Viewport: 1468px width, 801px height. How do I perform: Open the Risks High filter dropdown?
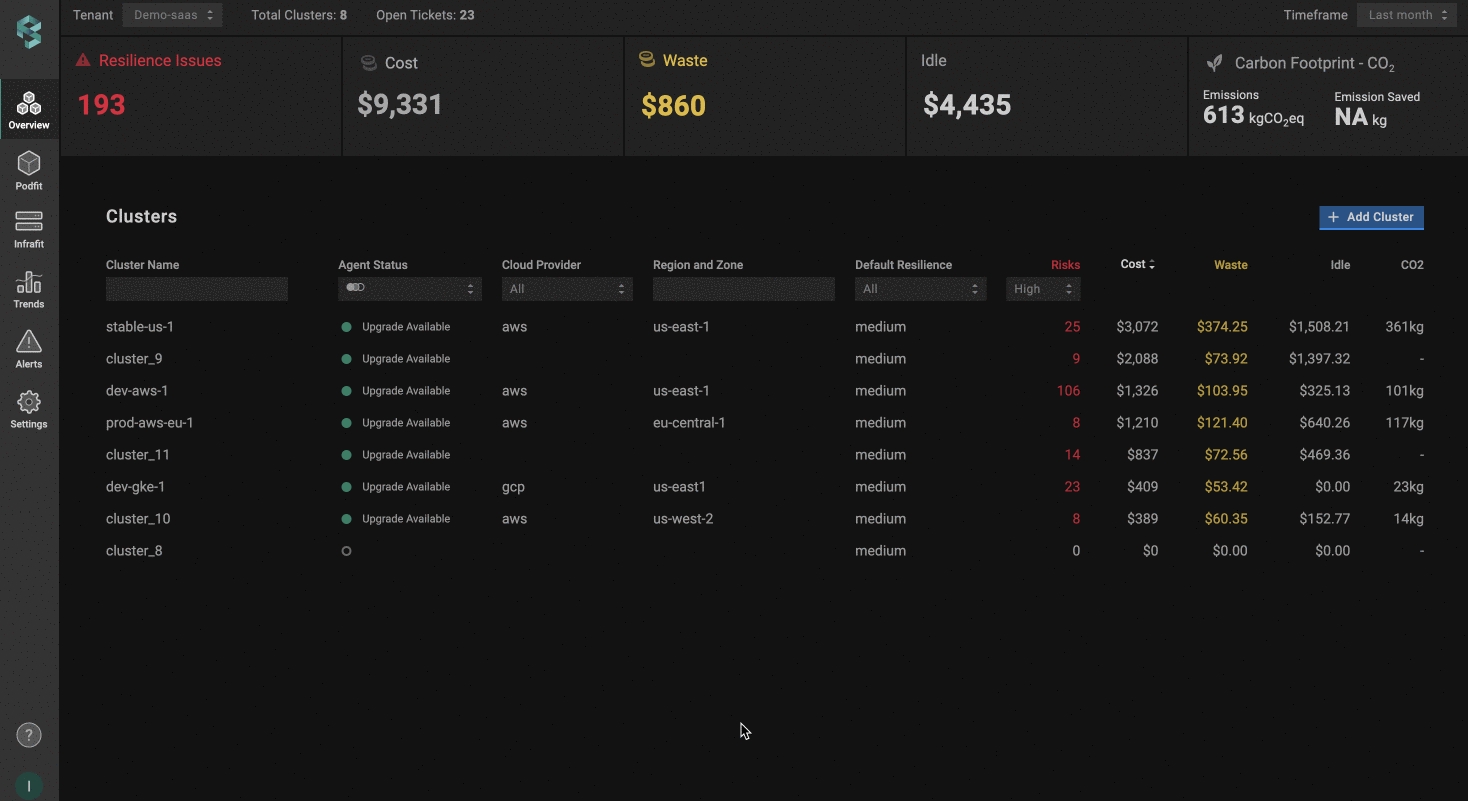1042,289
